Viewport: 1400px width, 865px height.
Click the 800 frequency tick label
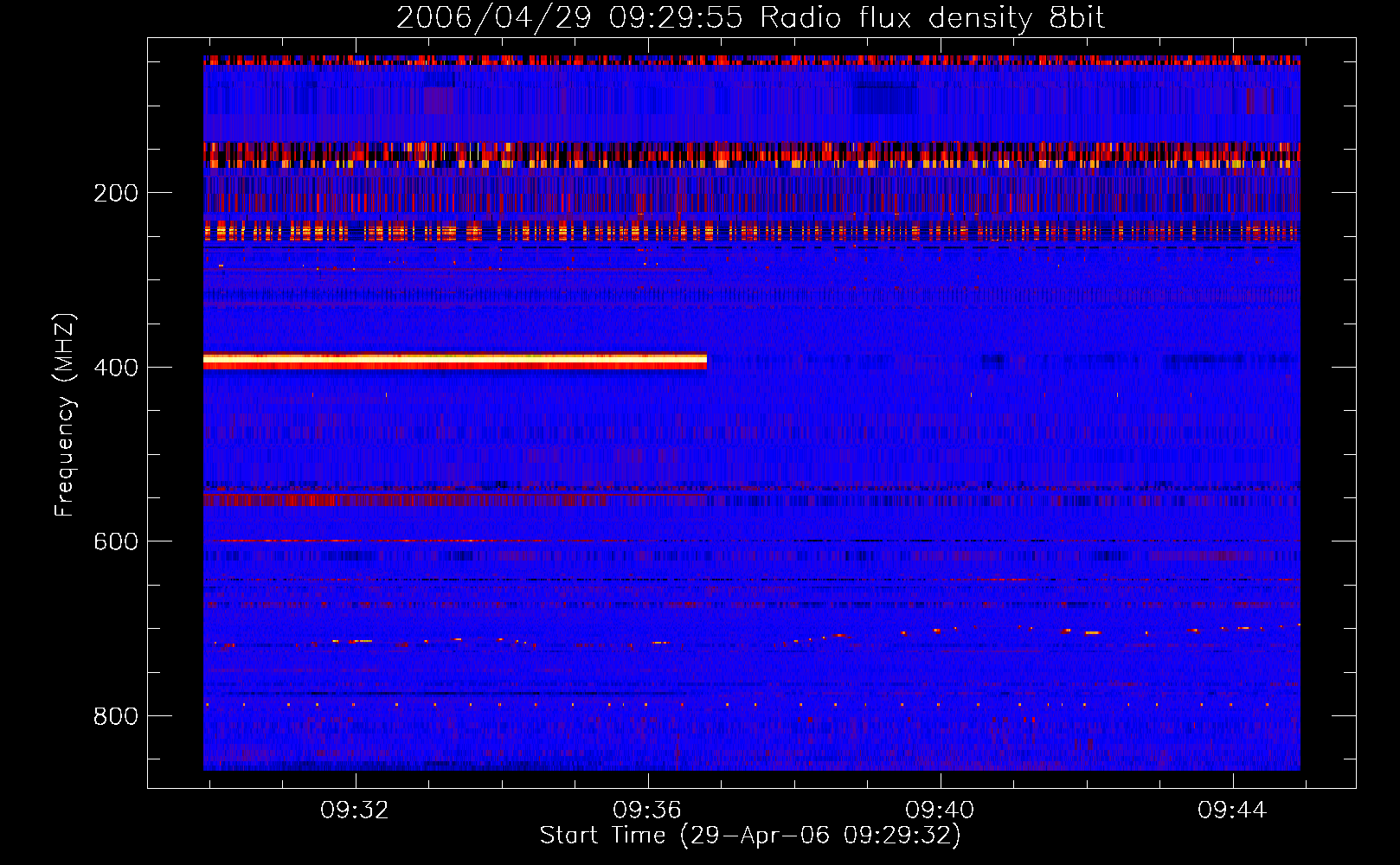116,716
